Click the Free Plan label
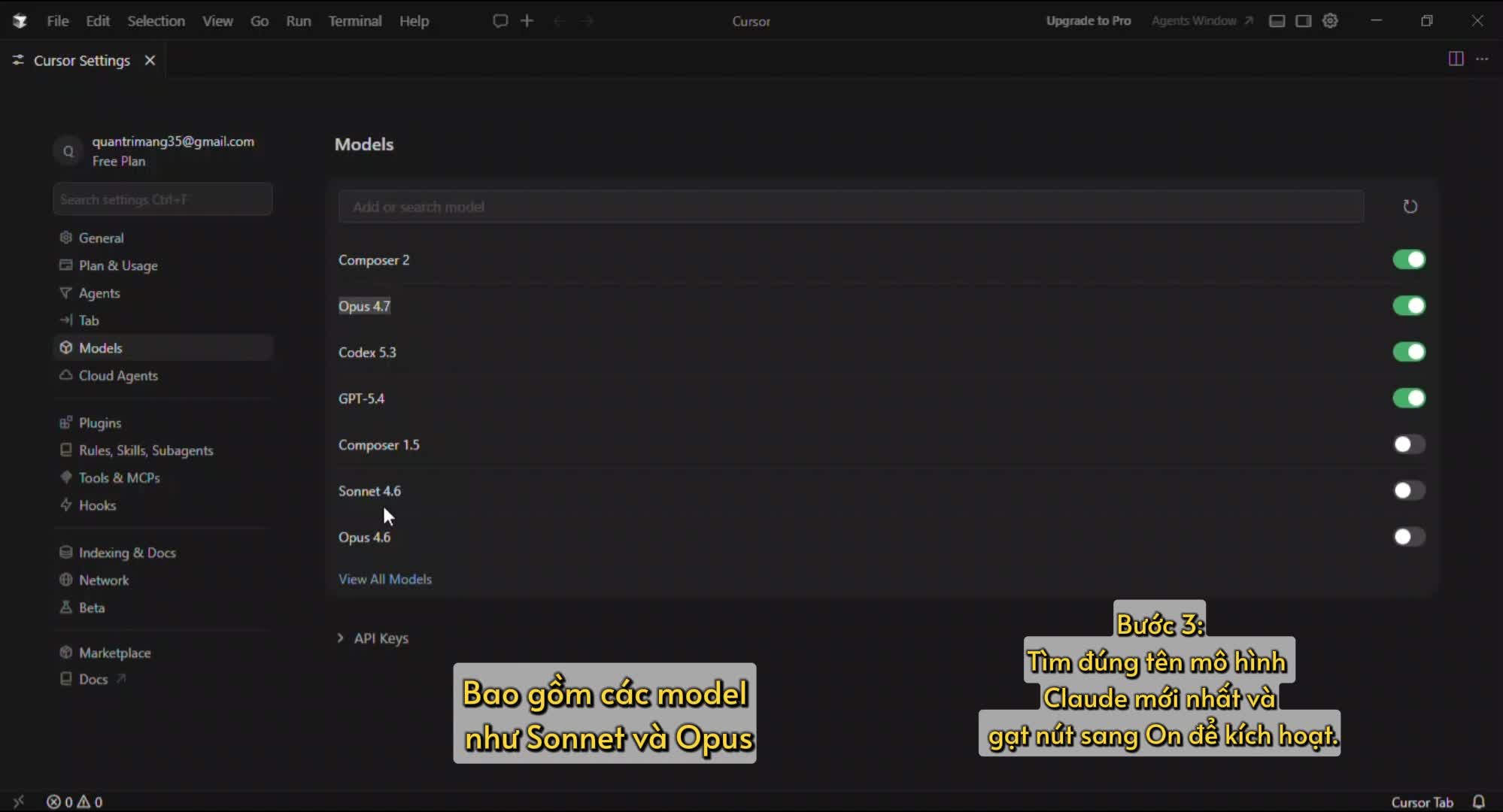Image resolution: width=1503 pixels, height=812 pixels. [x=119, y=161]
